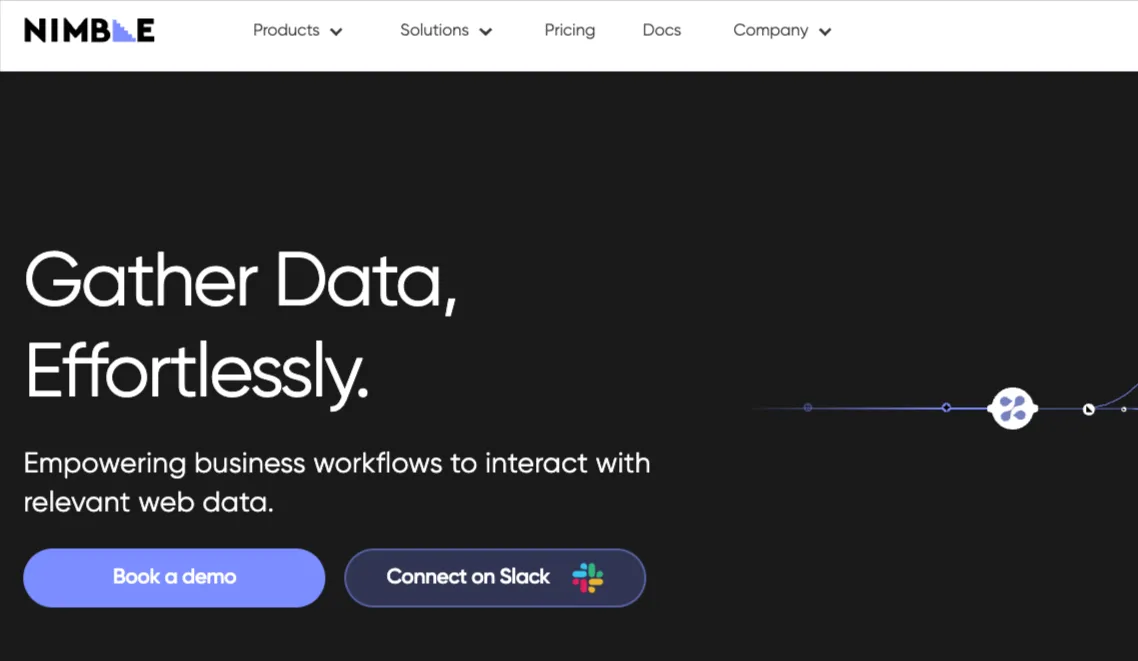Select the small white node on timeline
The height and width of the screenshot is (661, 1138).
1089,410
